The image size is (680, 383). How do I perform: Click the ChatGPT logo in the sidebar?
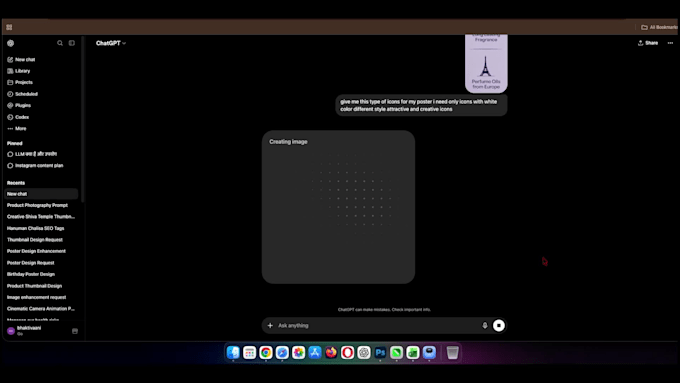[10, 43]
